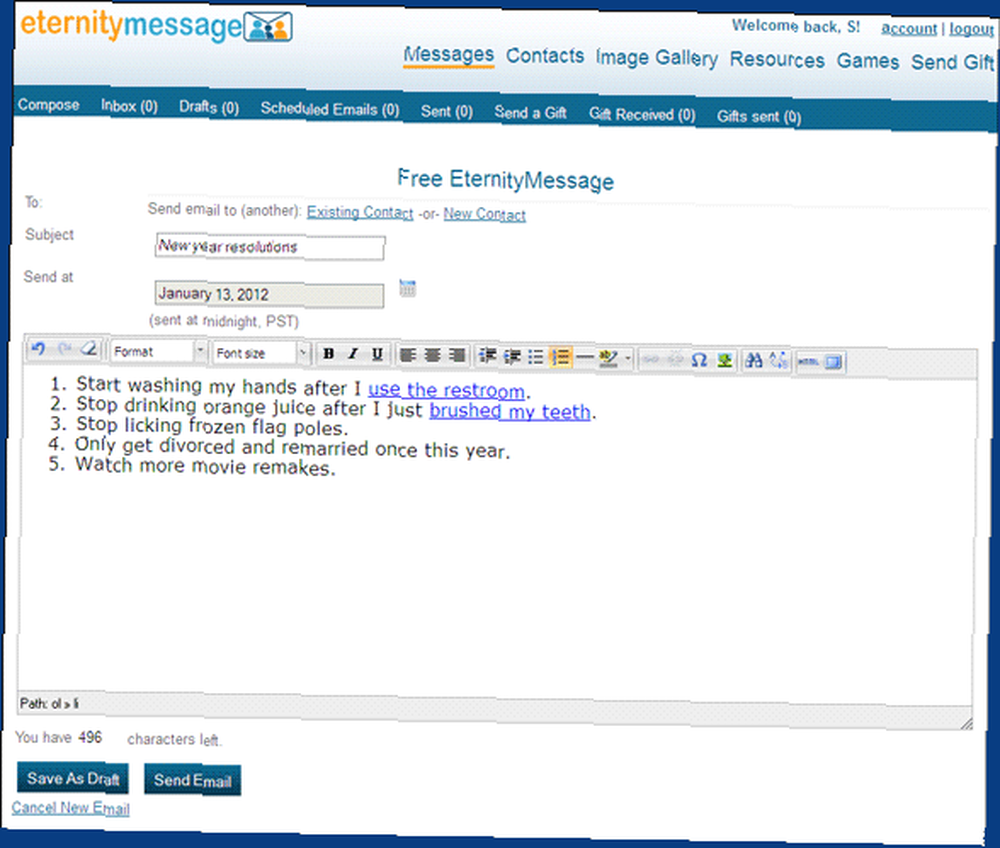Click Send Email button
Image resolution: width=1000 pixels, height=848 pixels.
click(193, 780)
